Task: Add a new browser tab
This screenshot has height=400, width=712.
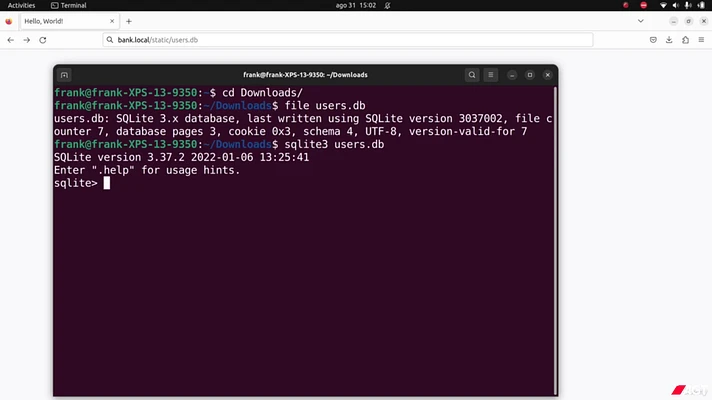Action: (x=129, y=21)
